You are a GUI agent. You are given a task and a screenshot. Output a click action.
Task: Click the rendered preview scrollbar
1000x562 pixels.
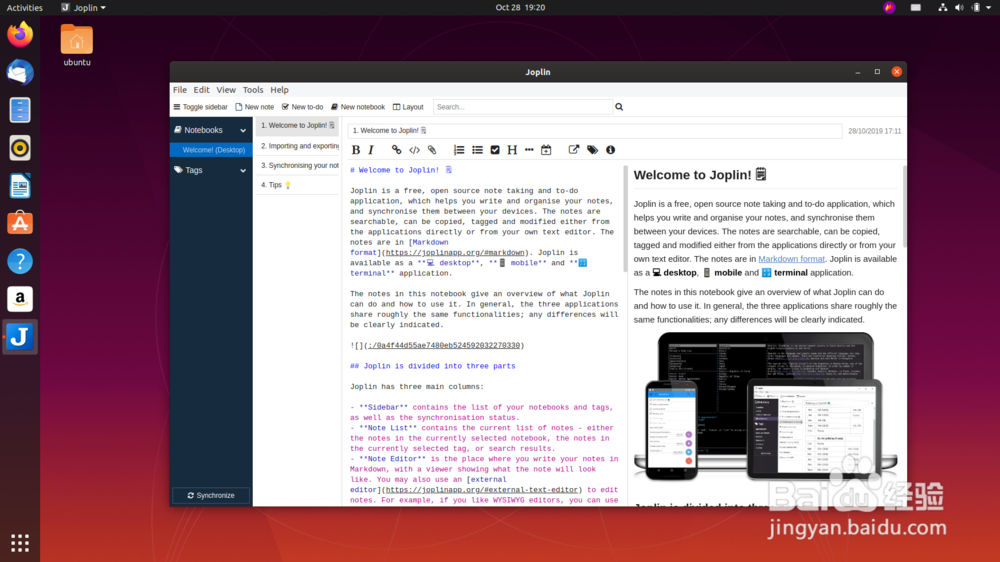[904, 207]
